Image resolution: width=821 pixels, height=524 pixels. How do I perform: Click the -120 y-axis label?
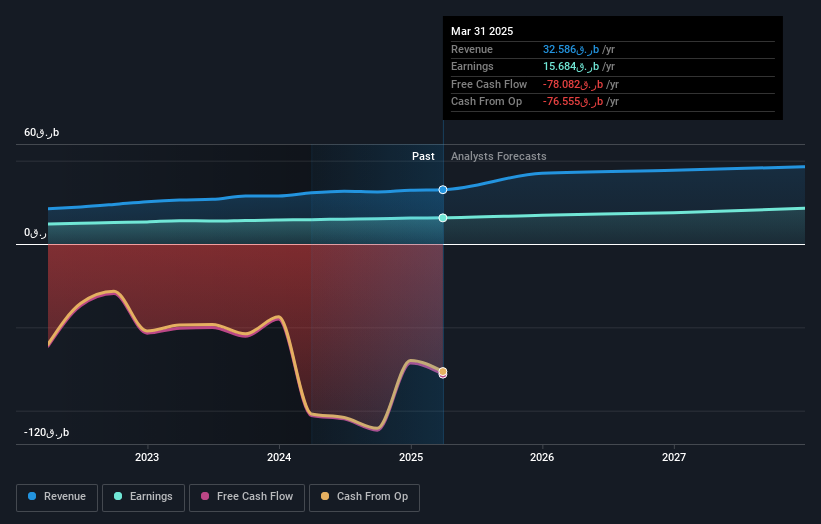[47, 432]
